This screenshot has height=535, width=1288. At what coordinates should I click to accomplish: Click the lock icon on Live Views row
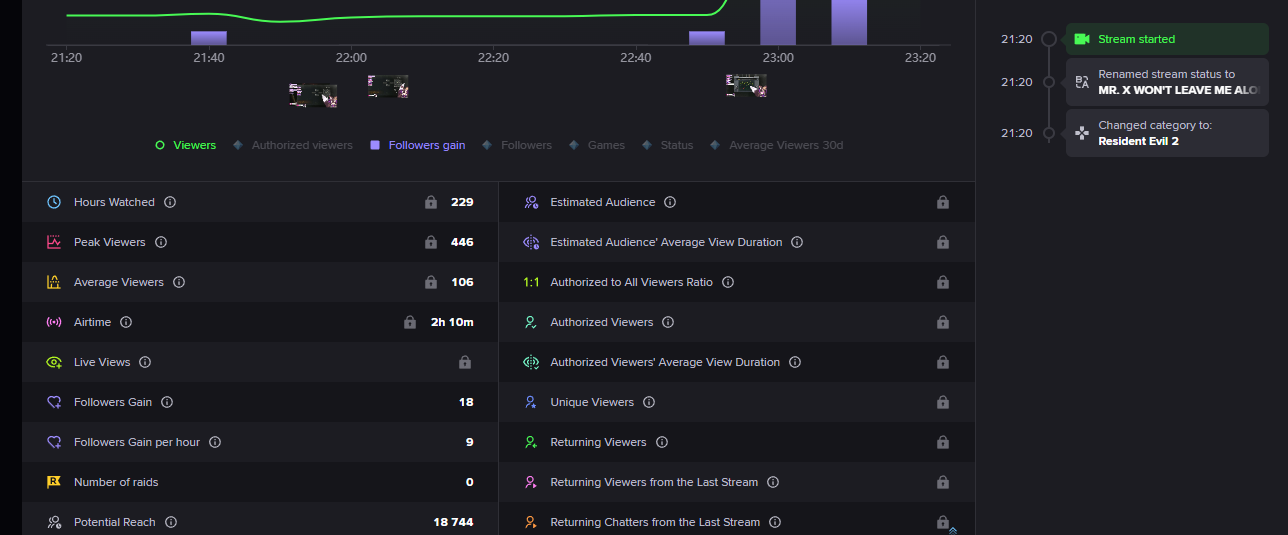(464, 362)
